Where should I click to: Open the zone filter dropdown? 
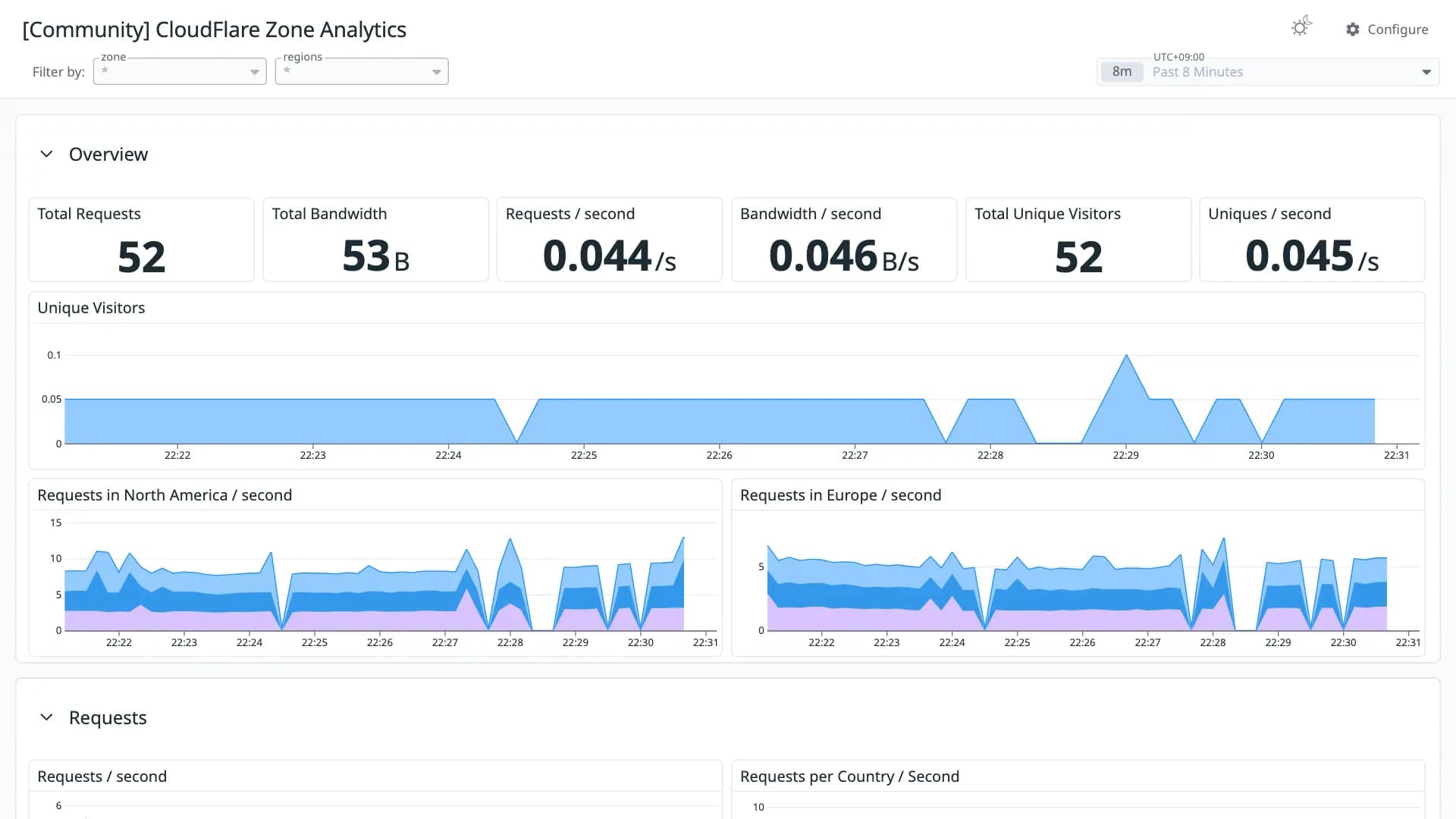[180, 71]
